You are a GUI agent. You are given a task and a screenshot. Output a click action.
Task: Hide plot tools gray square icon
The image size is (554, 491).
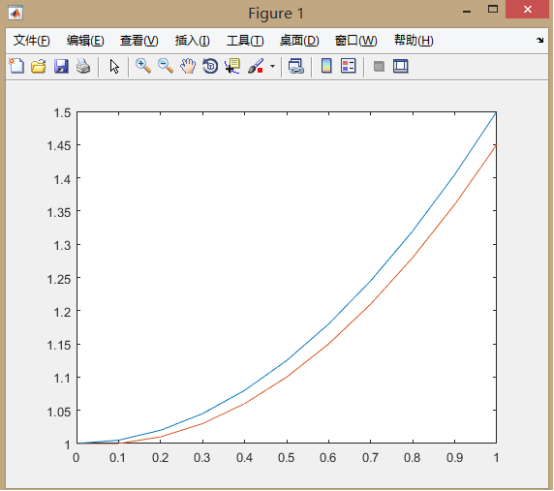[x=379, y=66]
